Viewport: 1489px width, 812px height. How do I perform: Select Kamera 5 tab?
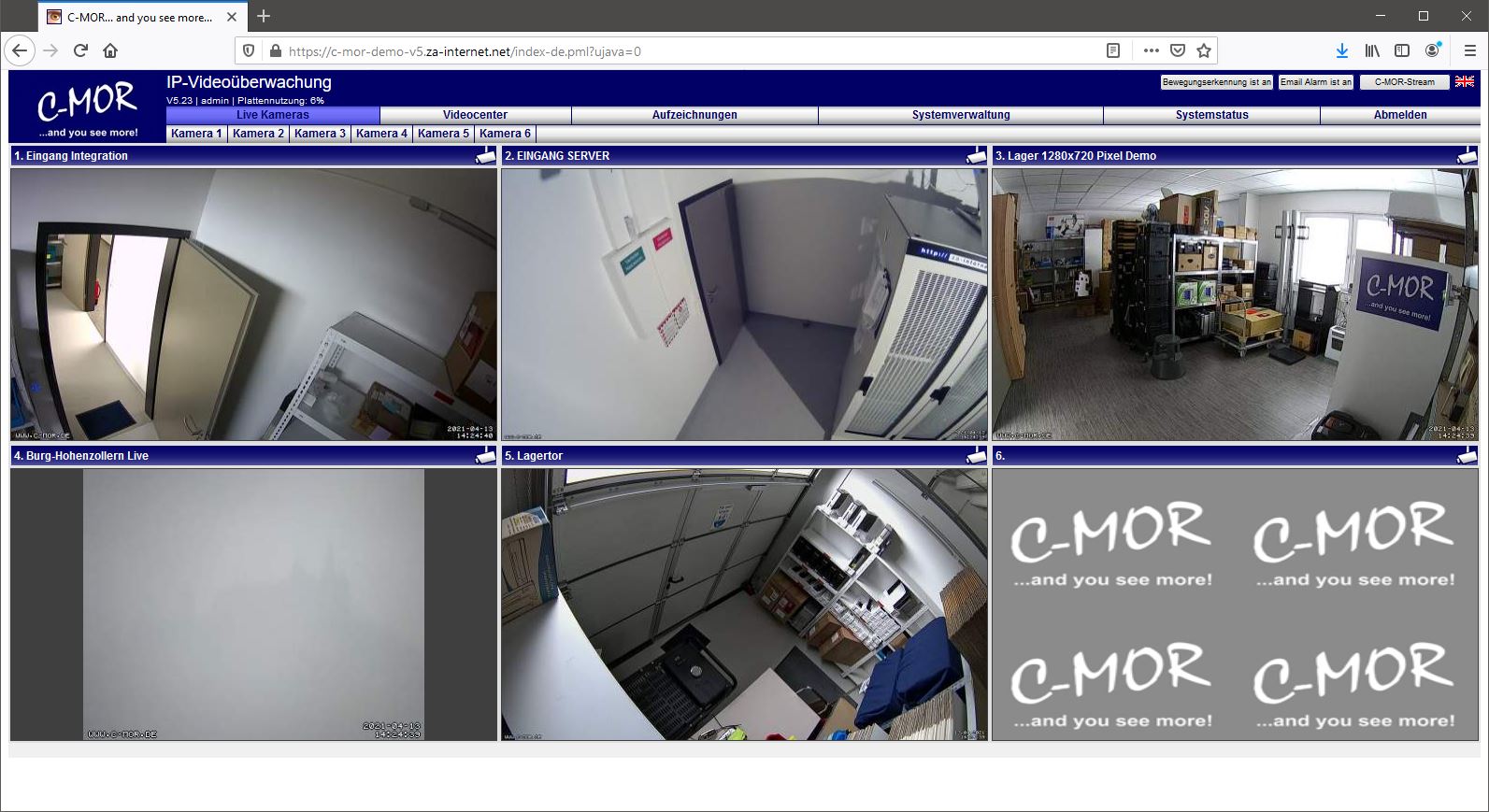(x=443, y=134)
